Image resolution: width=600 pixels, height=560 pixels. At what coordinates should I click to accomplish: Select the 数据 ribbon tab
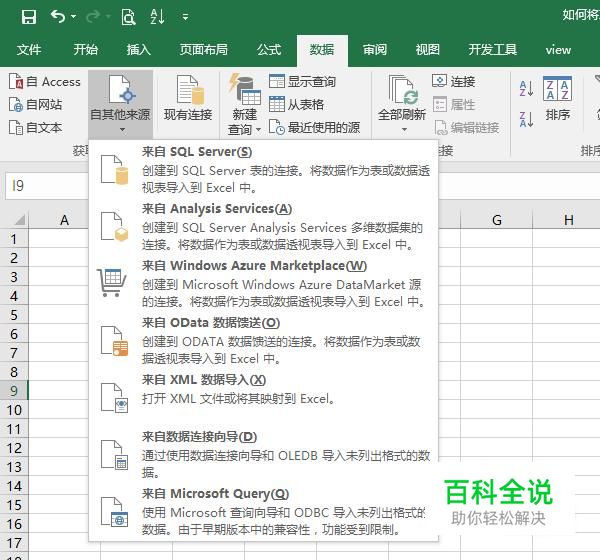(322, 50)
